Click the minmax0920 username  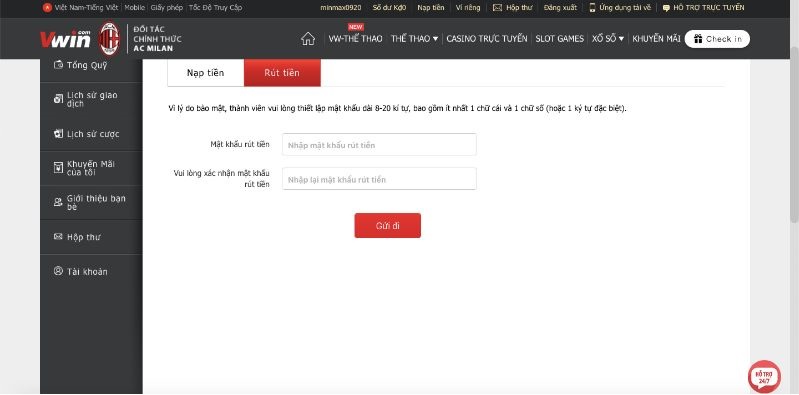[x=341, y=8]
